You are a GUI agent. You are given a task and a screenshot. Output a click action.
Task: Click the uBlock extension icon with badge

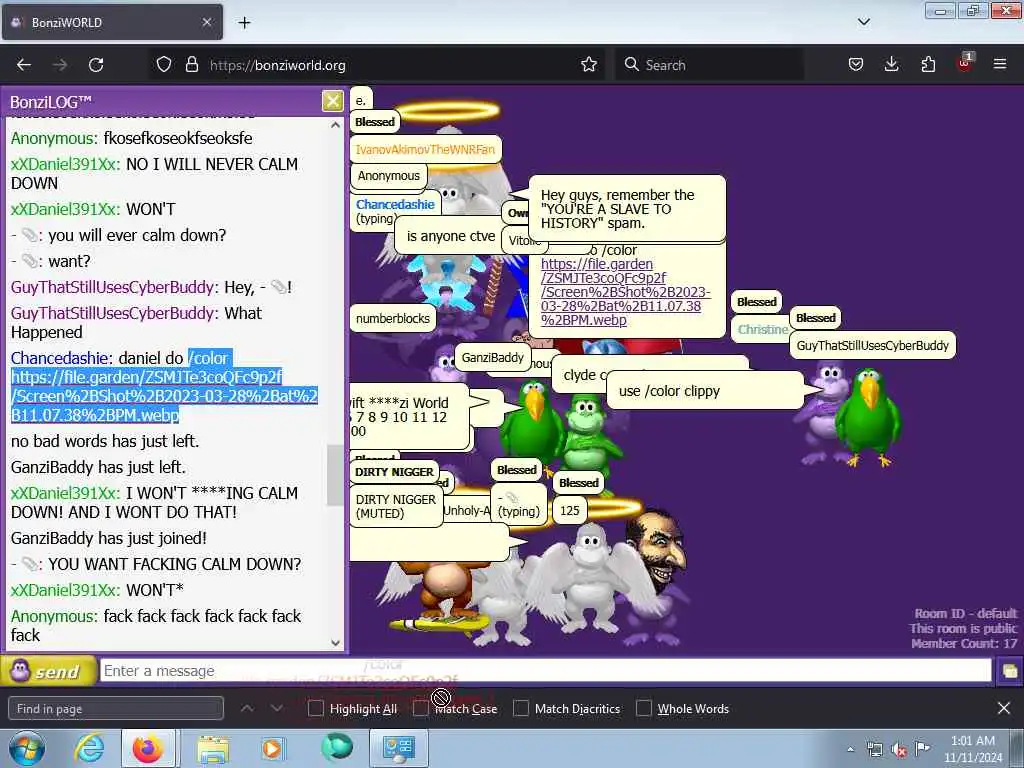pos(965,63)
